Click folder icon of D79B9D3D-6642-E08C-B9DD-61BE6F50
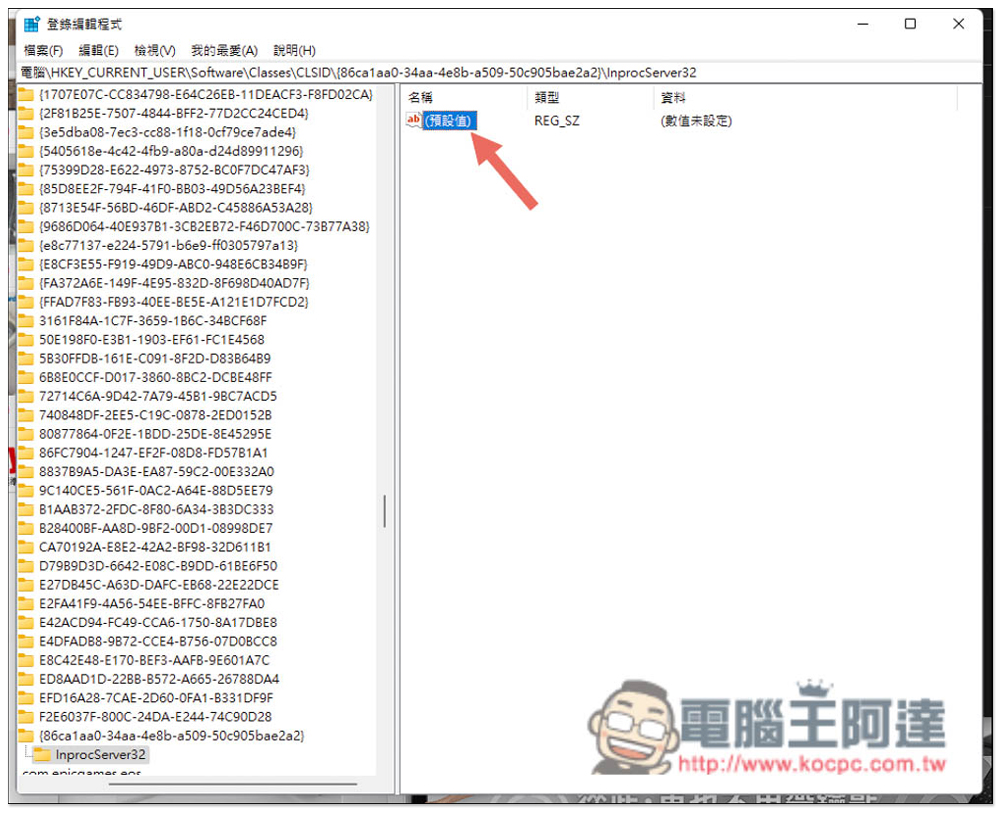This screenshot has height=813, width=1000. [26, 566]
